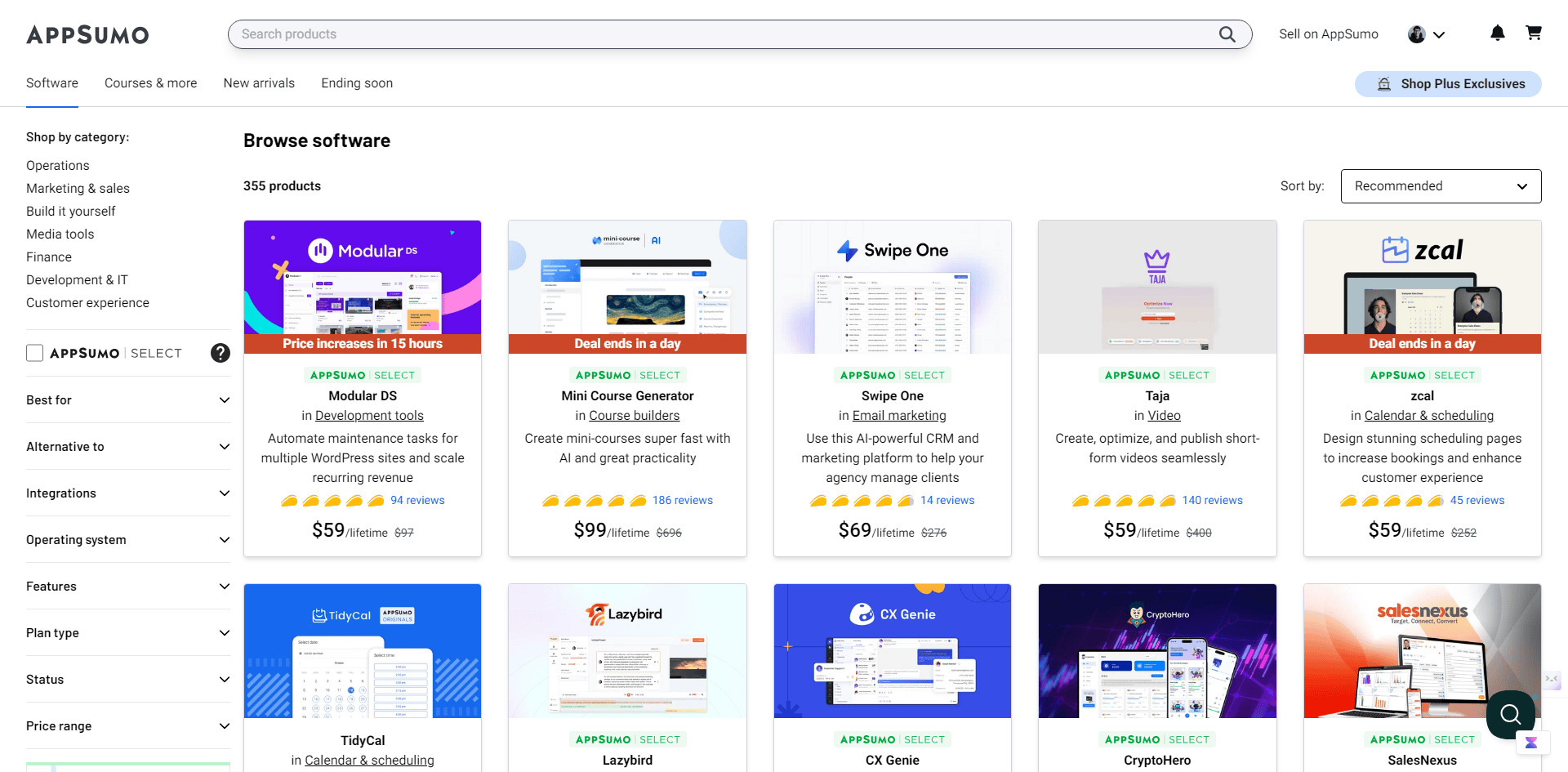Open the Modular DS product image

pyautogui.click(x=363, y=287)
